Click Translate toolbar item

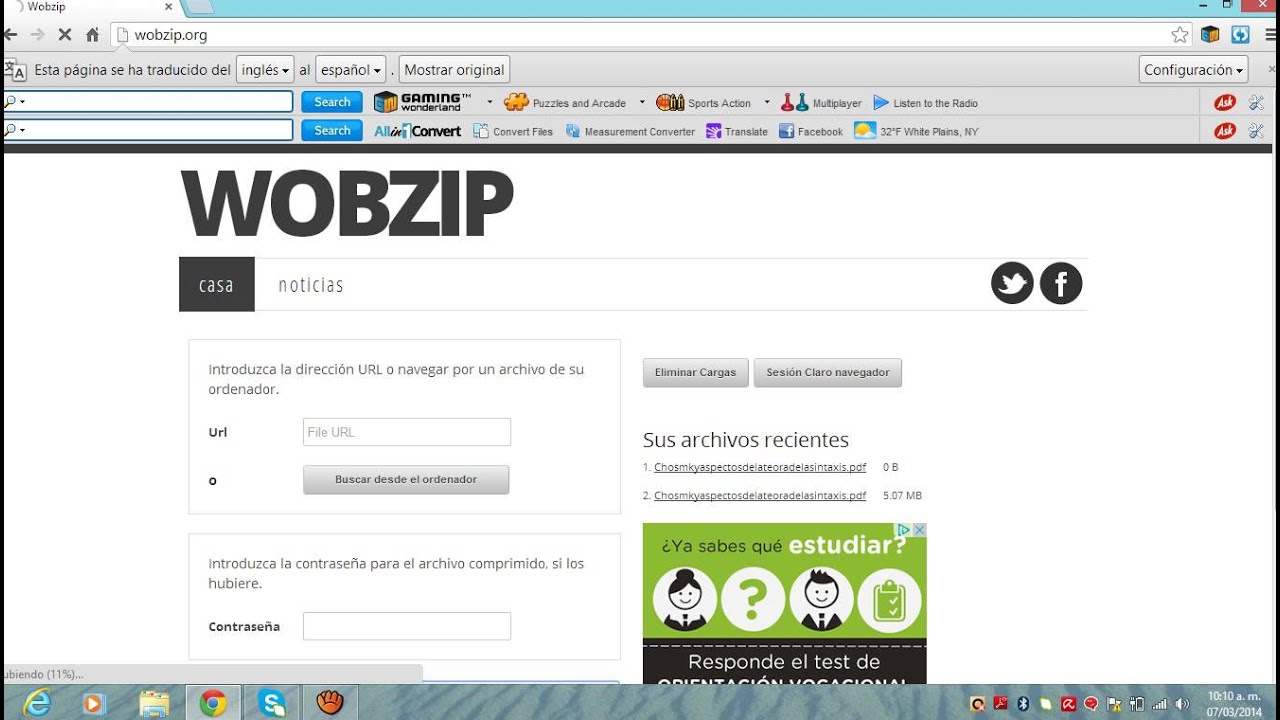tap(737, 131)
